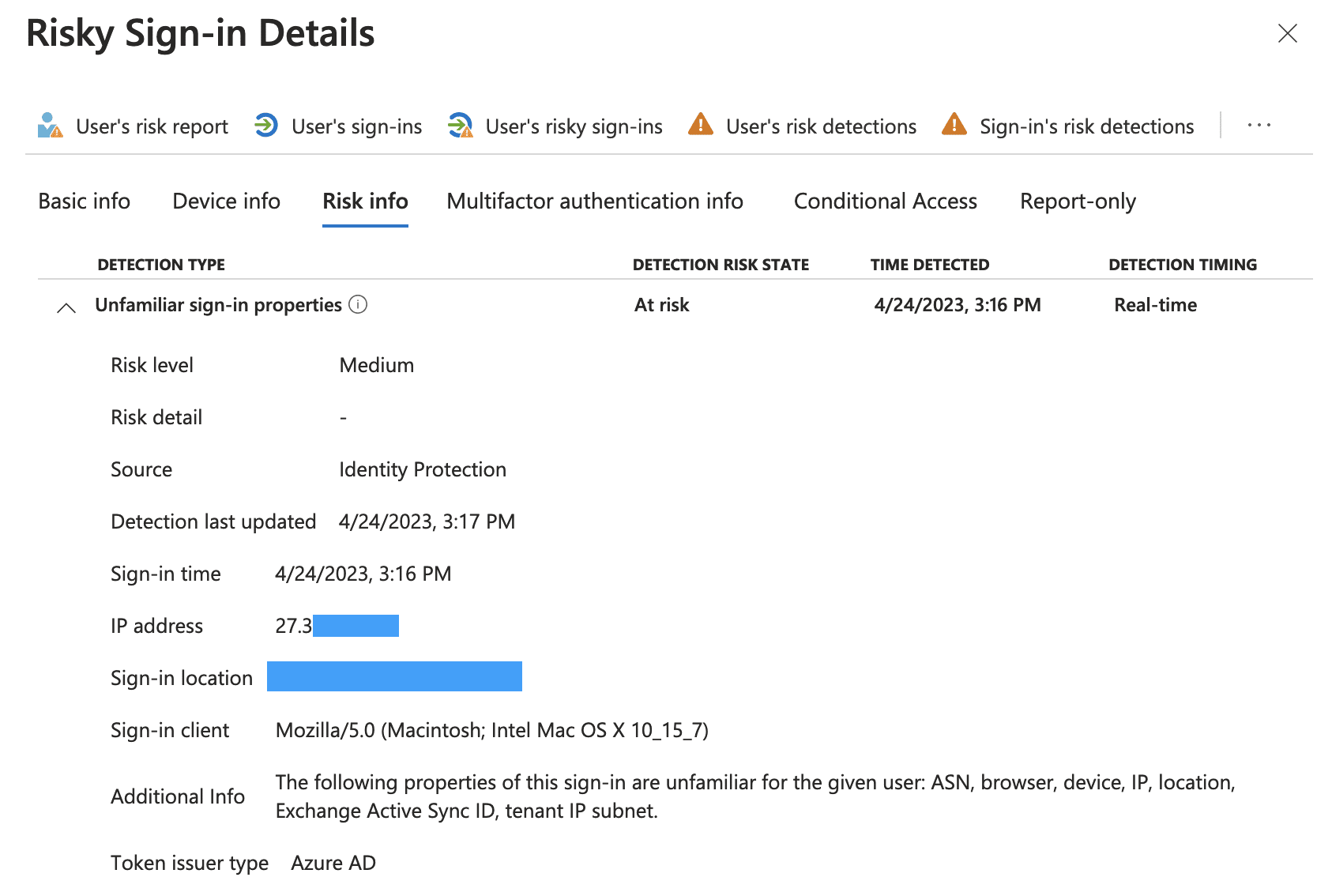1332x896 pixels.
Task: Collapse the Unfamiliar sign-in properties row
Action: (66, 307)
